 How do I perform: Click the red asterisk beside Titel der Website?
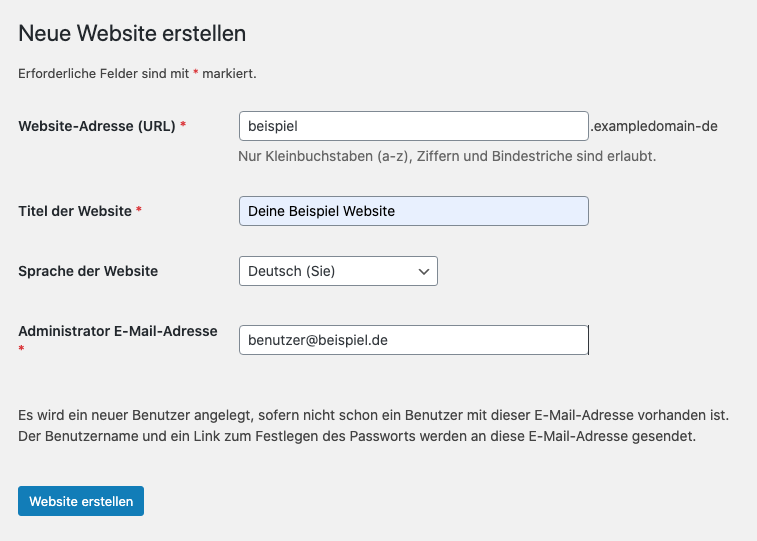click(139, 209)
